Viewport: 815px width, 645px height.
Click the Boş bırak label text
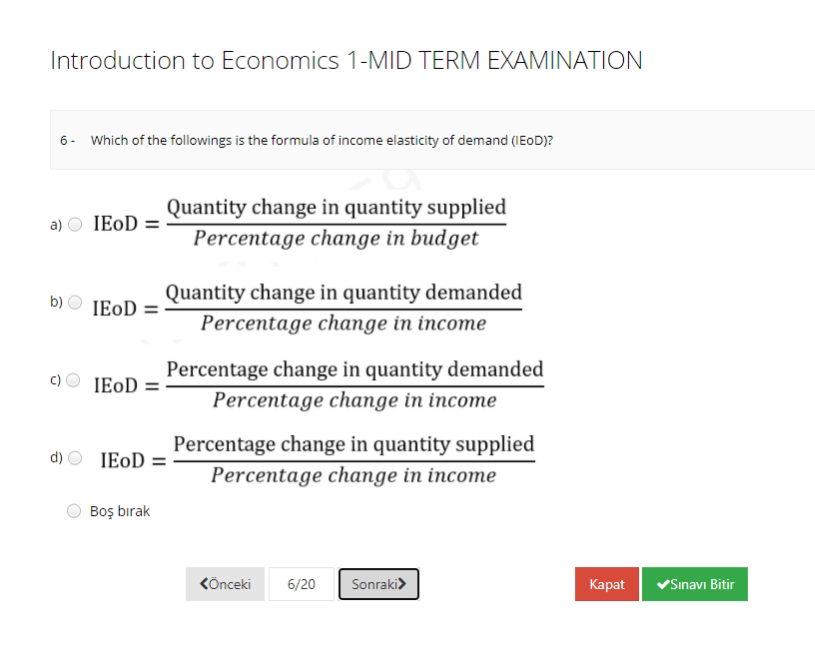coord(121,510)
